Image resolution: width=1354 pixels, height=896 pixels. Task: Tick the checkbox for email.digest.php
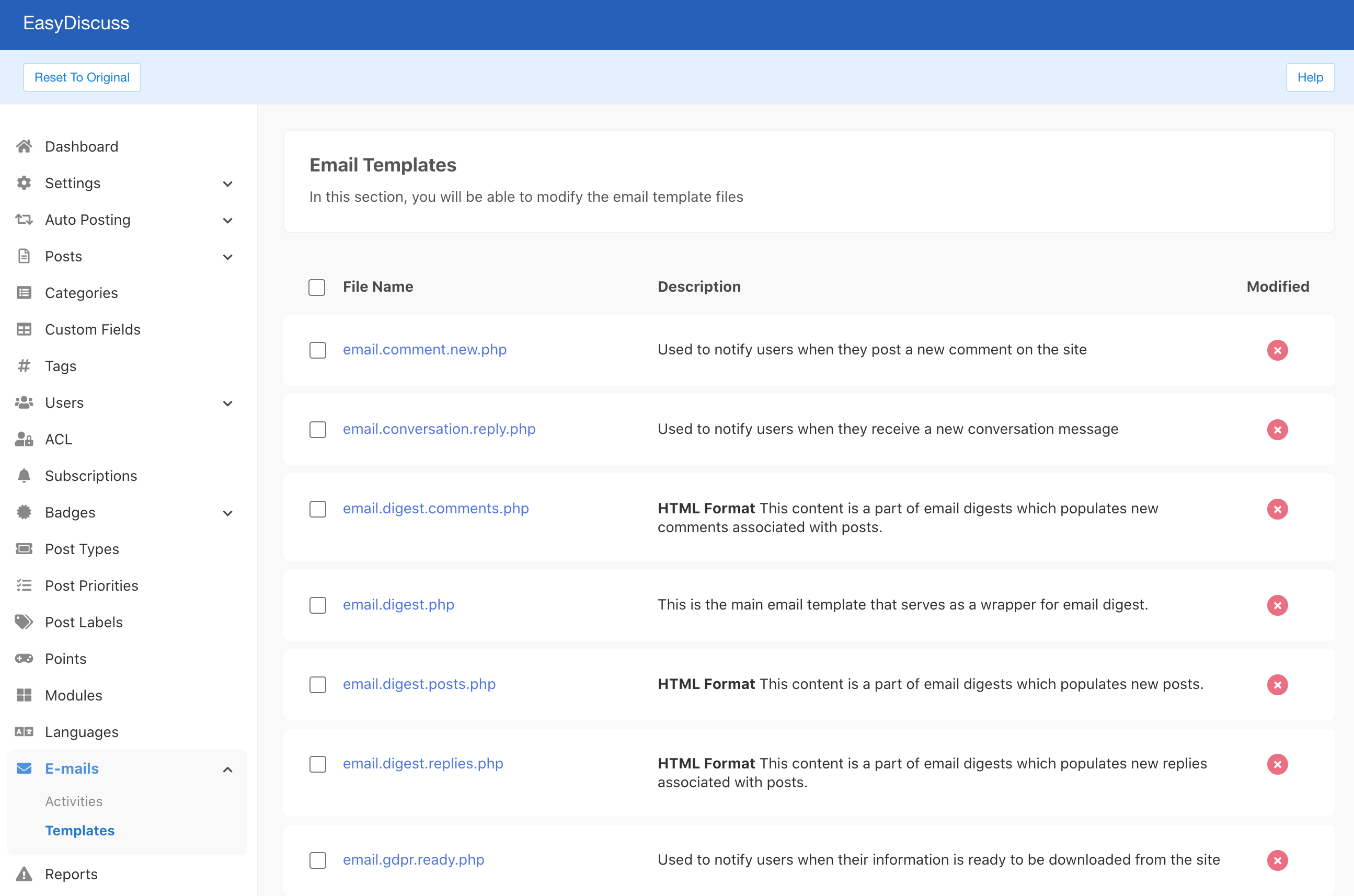pyautogui.click(x=317, y=605)
